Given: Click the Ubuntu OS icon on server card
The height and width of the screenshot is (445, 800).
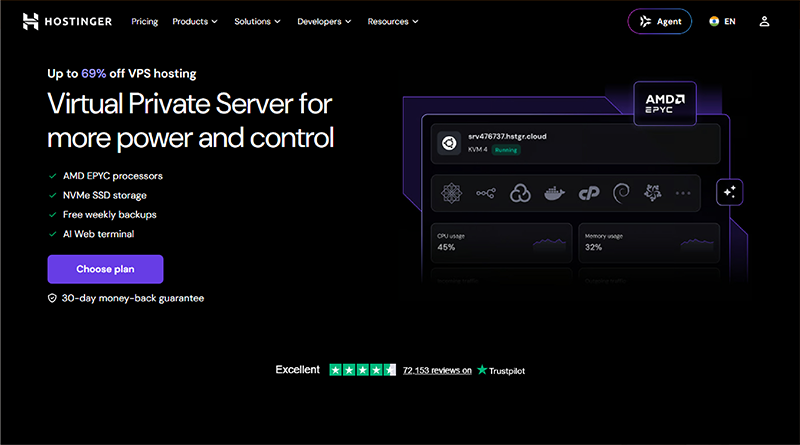Looking at the screenshot, I should click(x=449, y=143).
